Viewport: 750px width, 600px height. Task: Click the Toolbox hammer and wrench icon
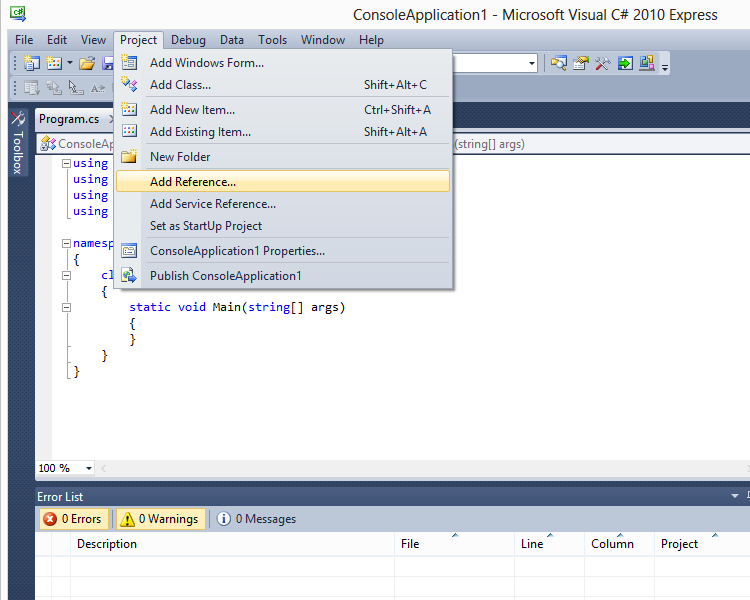point(603,63)
